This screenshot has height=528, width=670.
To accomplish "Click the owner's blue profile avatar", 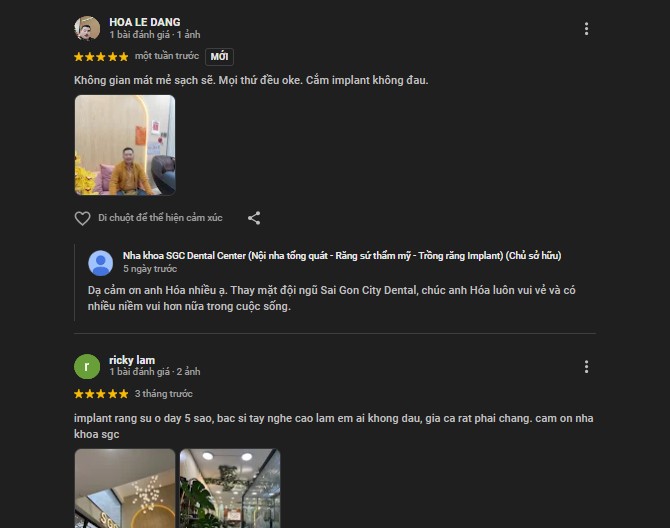I will click(x=100, y=263).
